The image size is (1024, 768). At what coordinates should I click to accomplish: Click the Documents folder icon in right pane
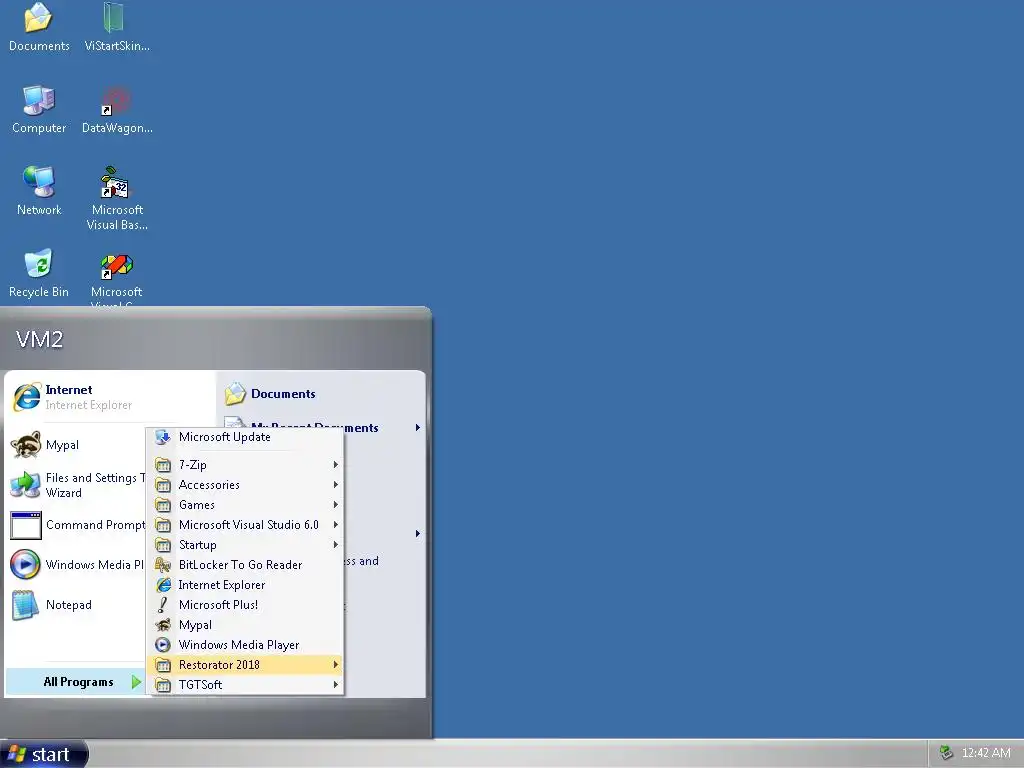point(235,394)
